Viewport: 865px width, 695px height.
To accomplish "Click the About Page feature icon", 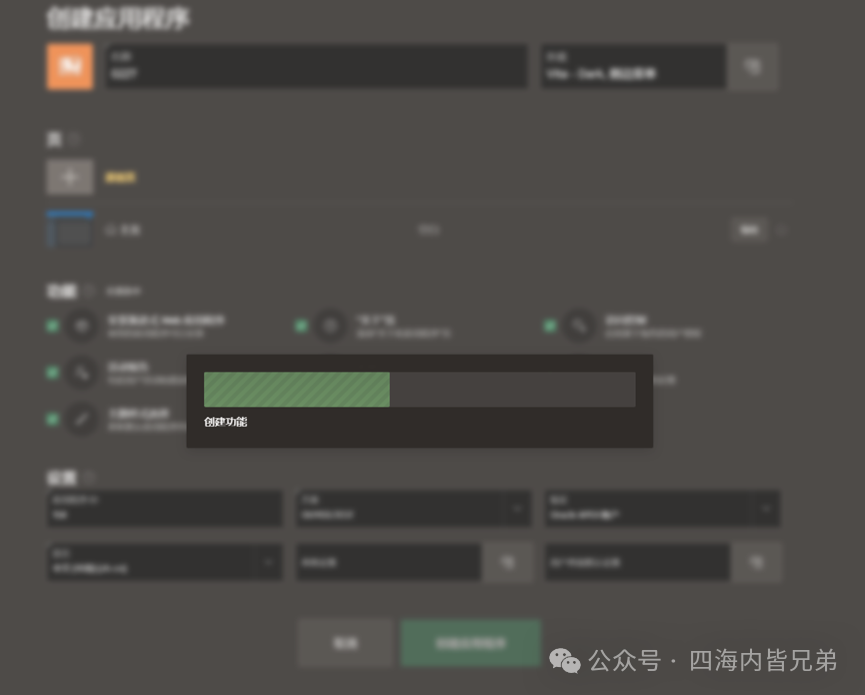I will [x=330, y=326].
